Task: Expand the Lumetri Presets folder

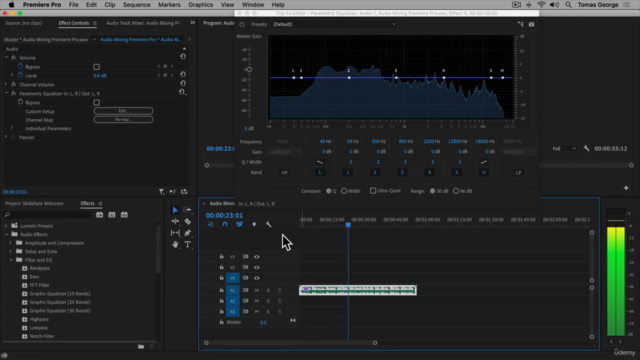Action: coord(6,226)
